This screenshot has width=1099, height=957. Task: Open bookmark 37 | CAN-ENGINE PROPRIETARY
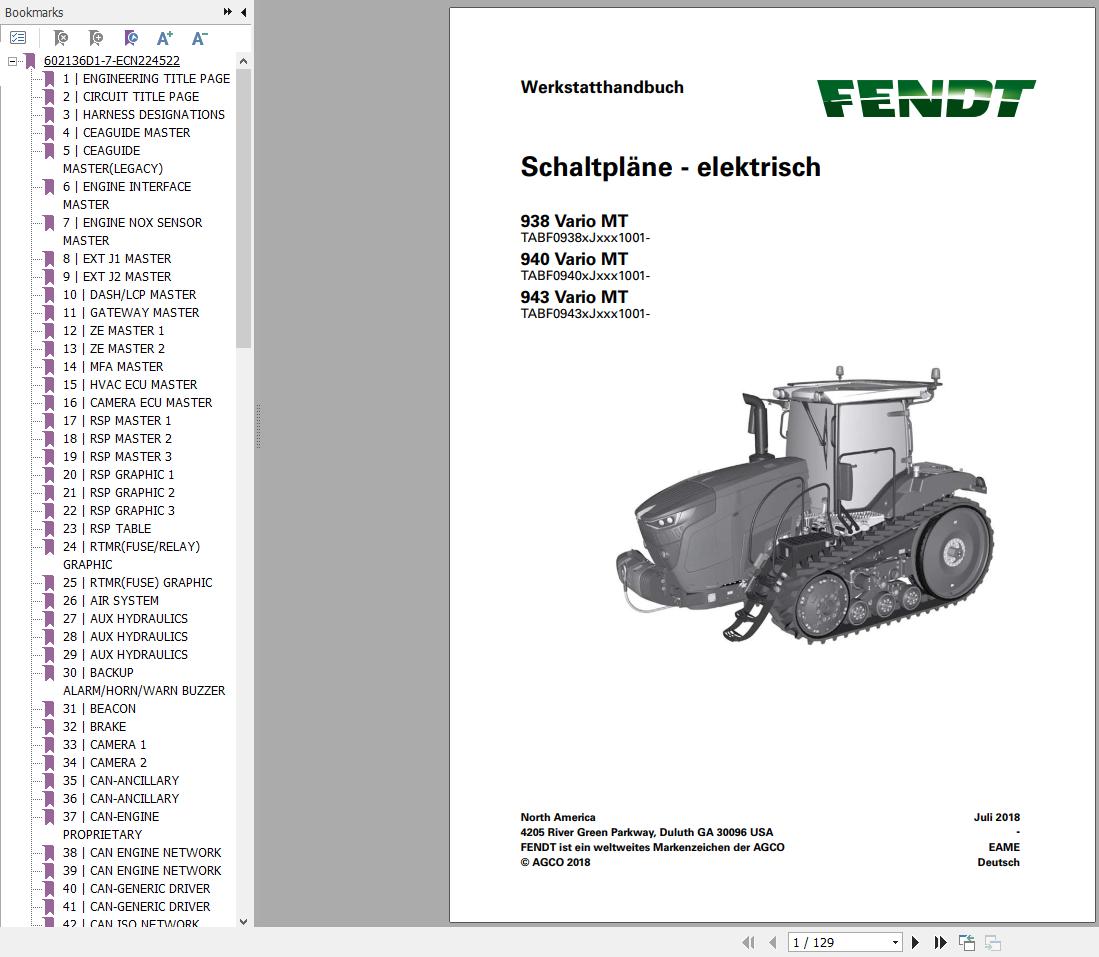point(111,825)
